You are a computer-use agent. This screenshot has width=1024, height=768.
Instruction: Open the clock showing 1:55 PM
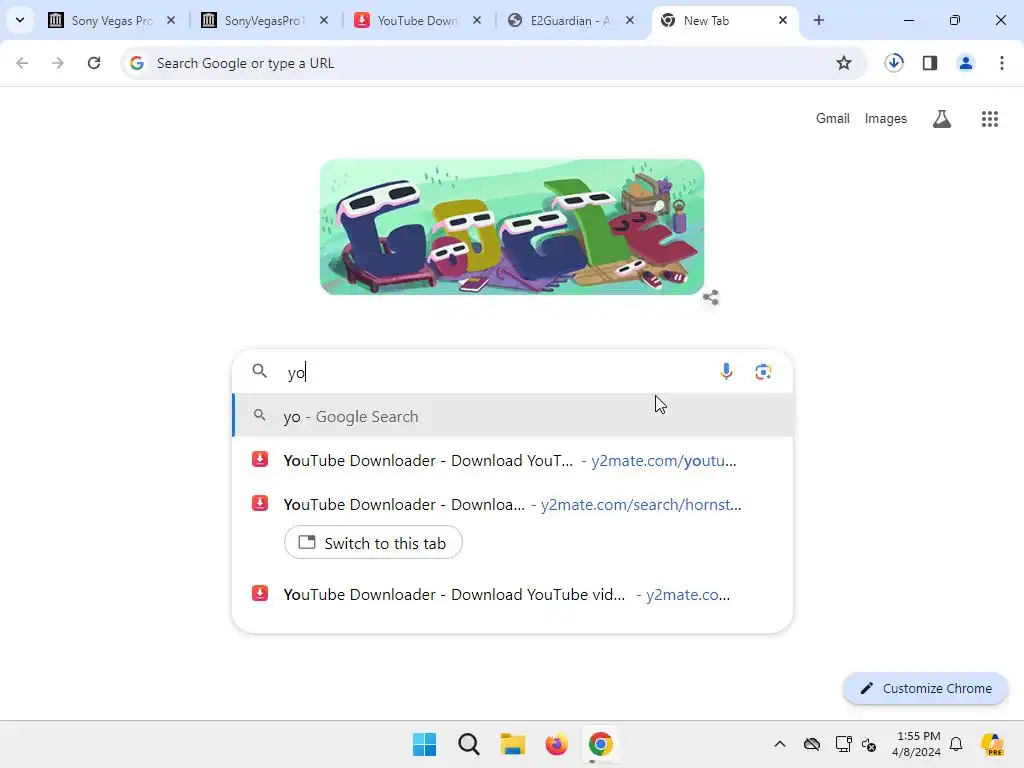tap(917, 744)
